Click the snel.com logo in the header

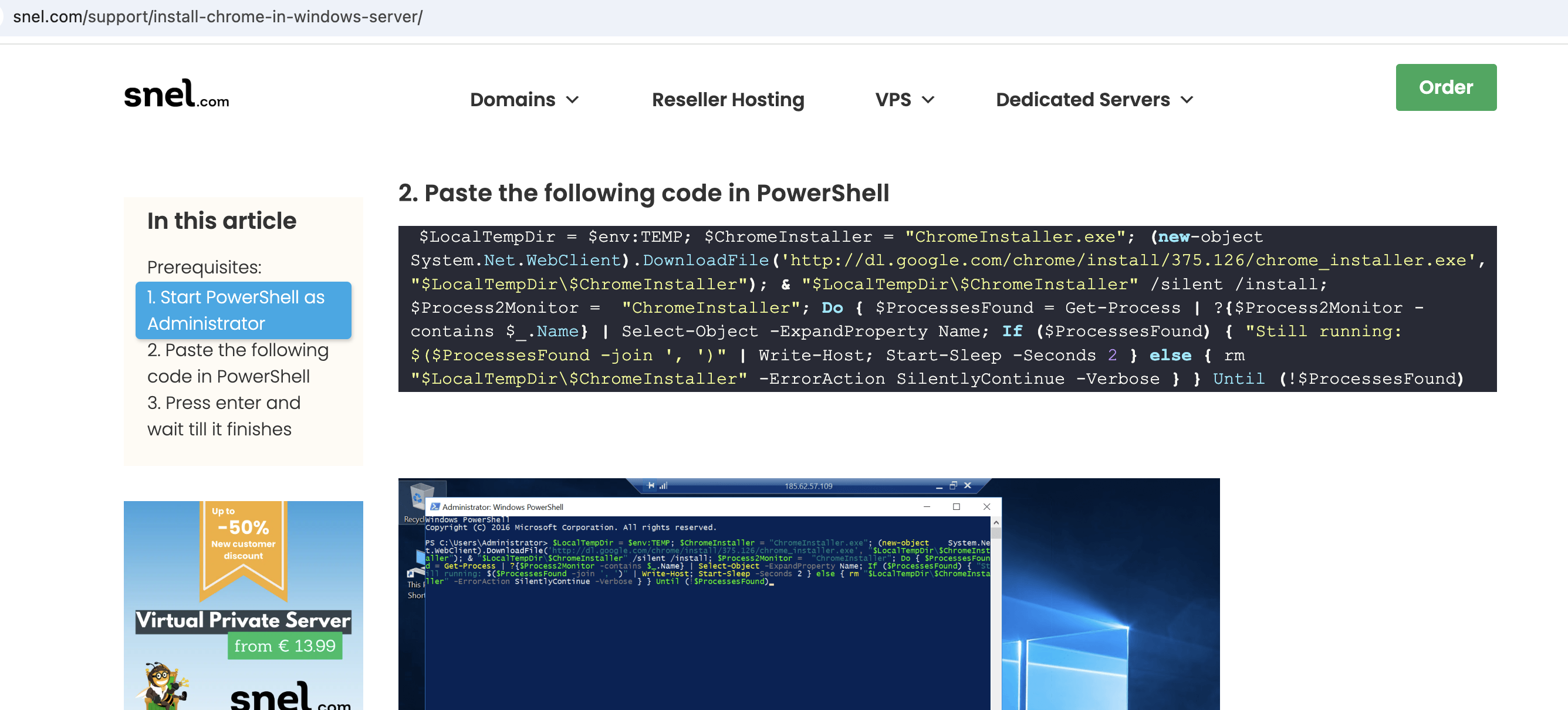(177, 94)
